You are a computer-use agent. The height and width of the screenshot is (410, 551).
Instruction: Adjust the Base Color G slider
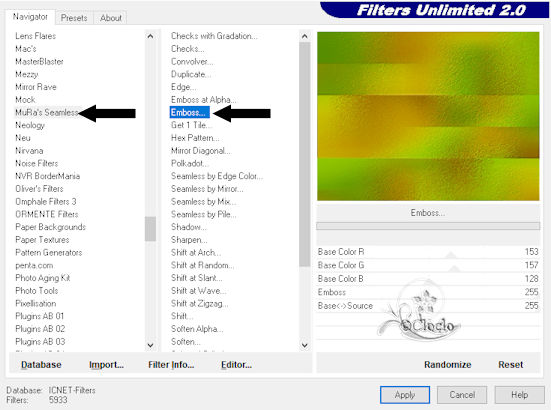(428, 265)
